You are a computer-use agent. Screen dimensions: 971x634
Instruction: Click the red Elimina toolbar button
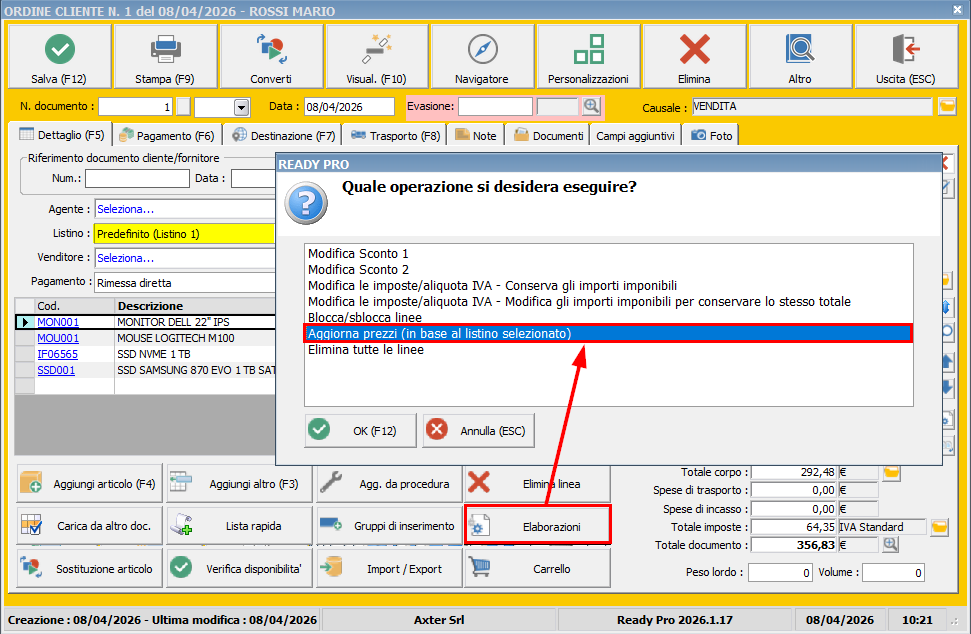[x=694, y=56]
